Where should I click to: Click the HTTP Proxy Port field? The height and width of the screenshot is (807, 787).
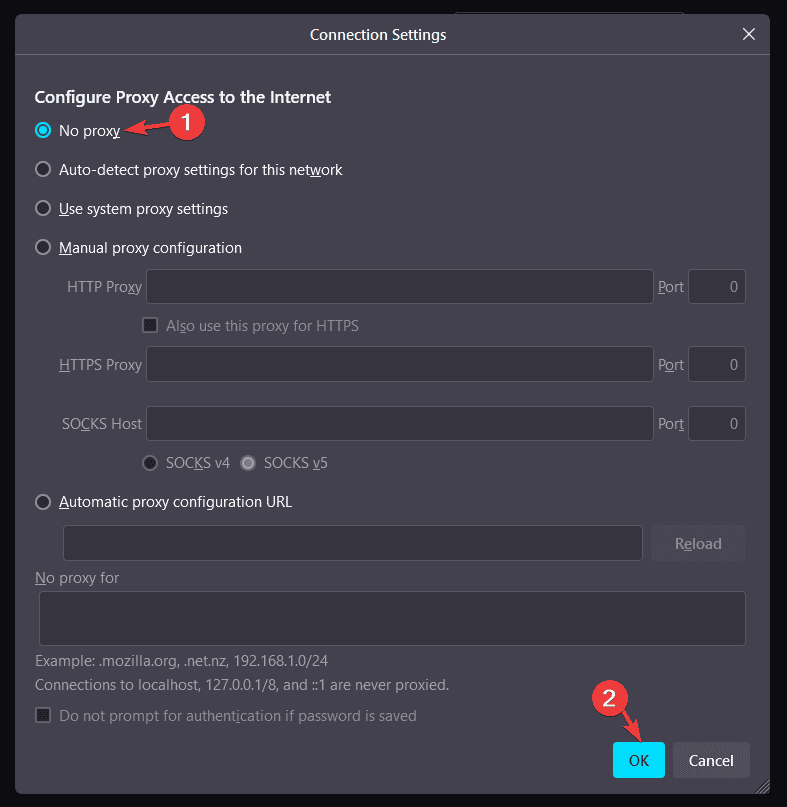coord(717,287)
